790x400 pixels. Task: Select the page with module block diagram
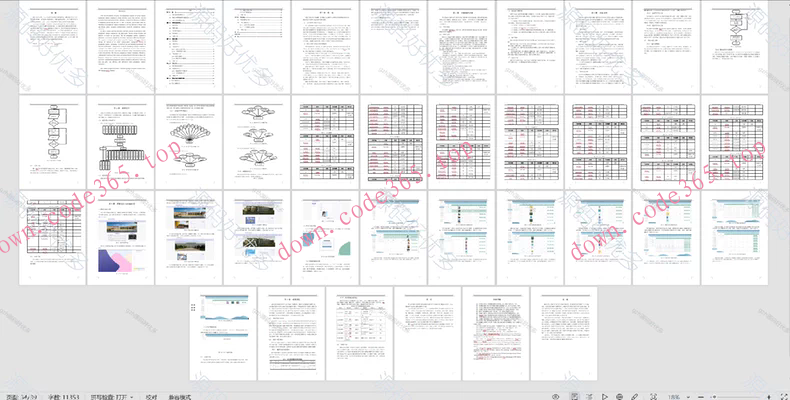pyautogui.click(x=120, y=142)
